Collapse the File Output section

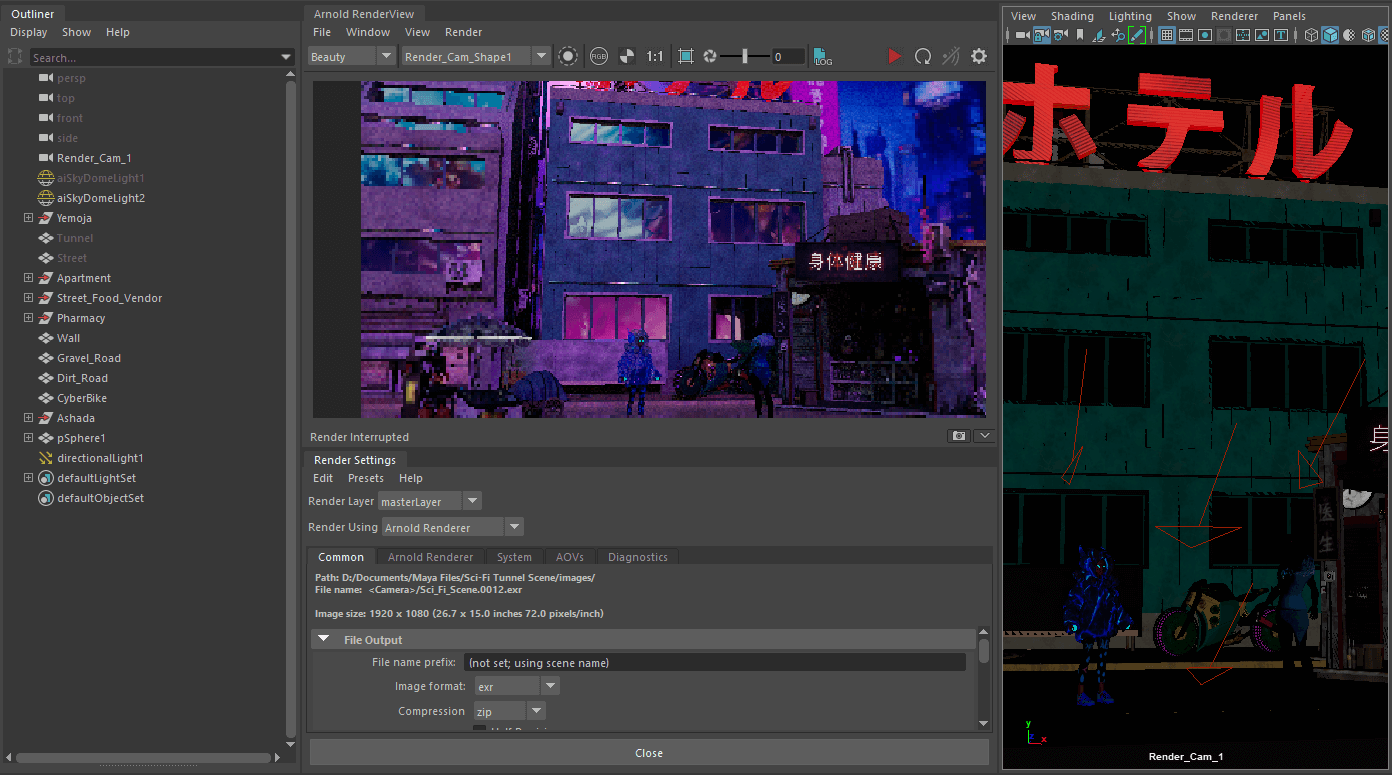click(x=323, y=639)
